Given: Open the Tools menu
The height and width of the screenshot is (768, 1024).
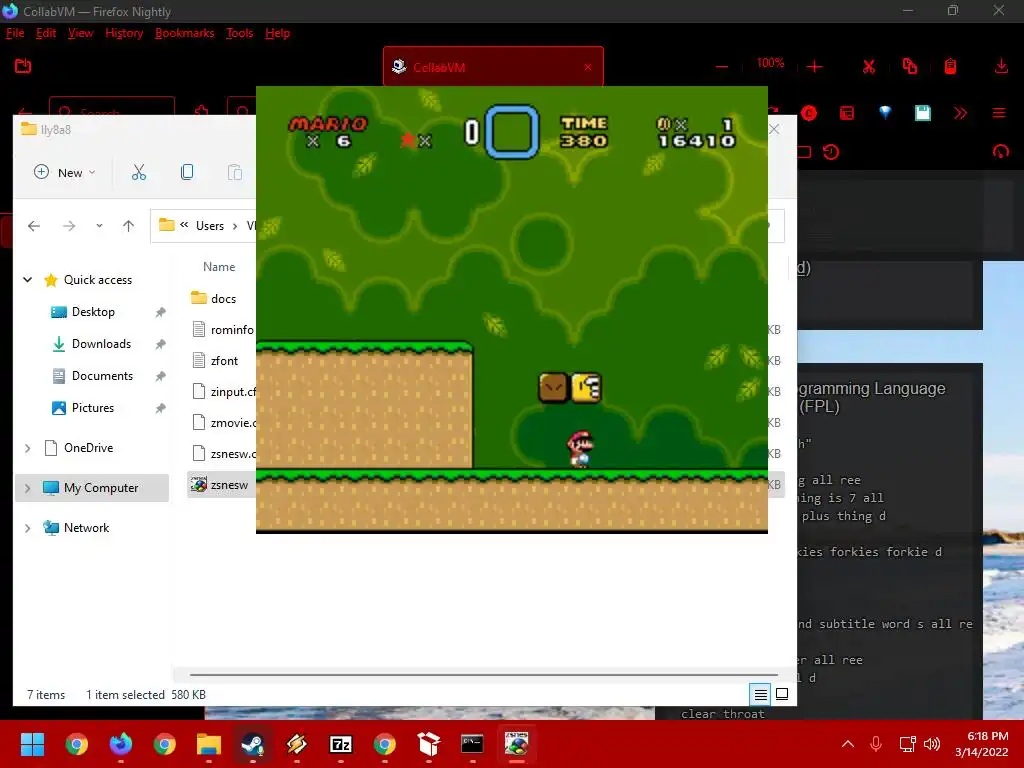Looking at the screenshot, I should click(x=240, y=33).
